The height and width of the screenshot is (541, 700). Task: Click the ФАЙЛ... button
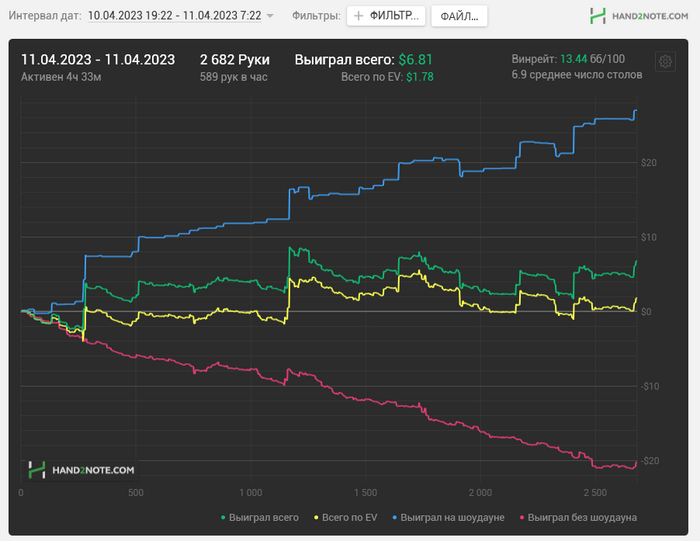tap(459, 17)
